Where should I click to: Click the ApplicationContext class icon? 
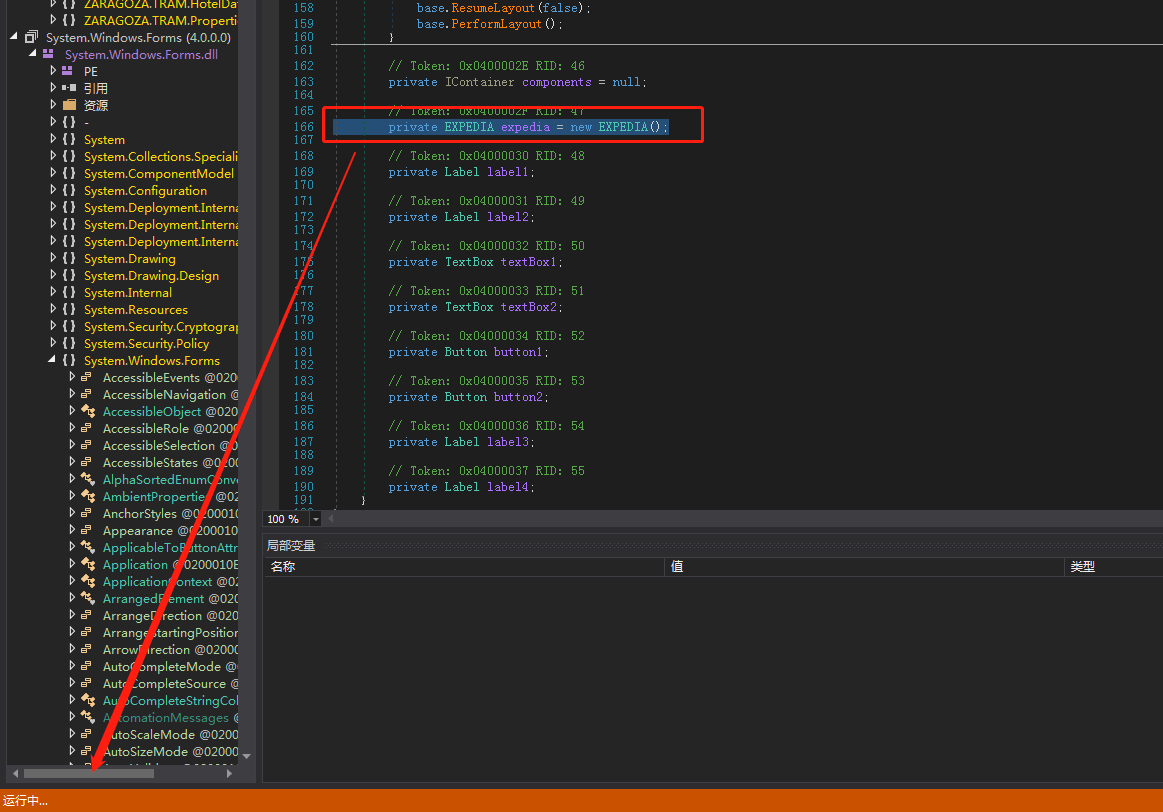click(88, 581)
